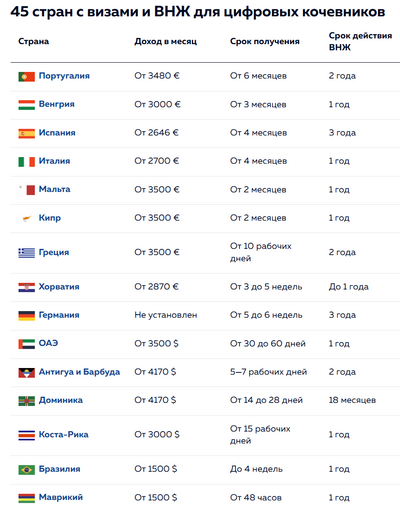Follow the ОАЭ link
Screen dimensions: 400x511
[48, 343]
